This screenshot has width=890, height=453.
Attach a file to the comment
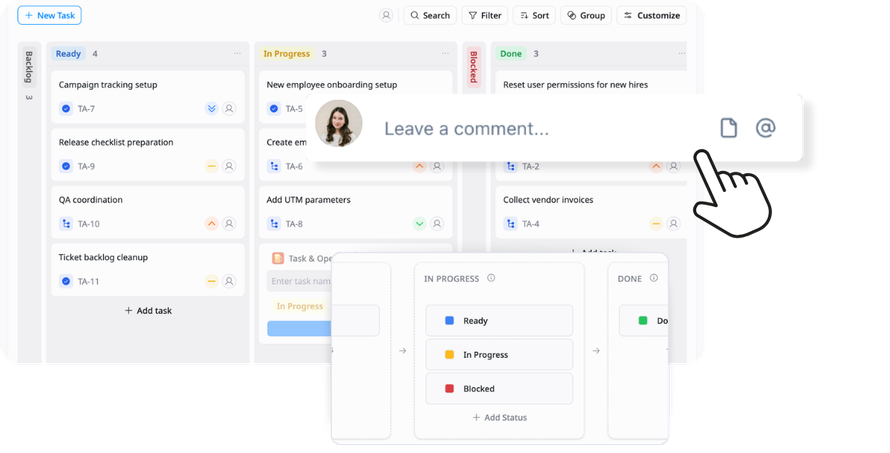pos(729,128)
